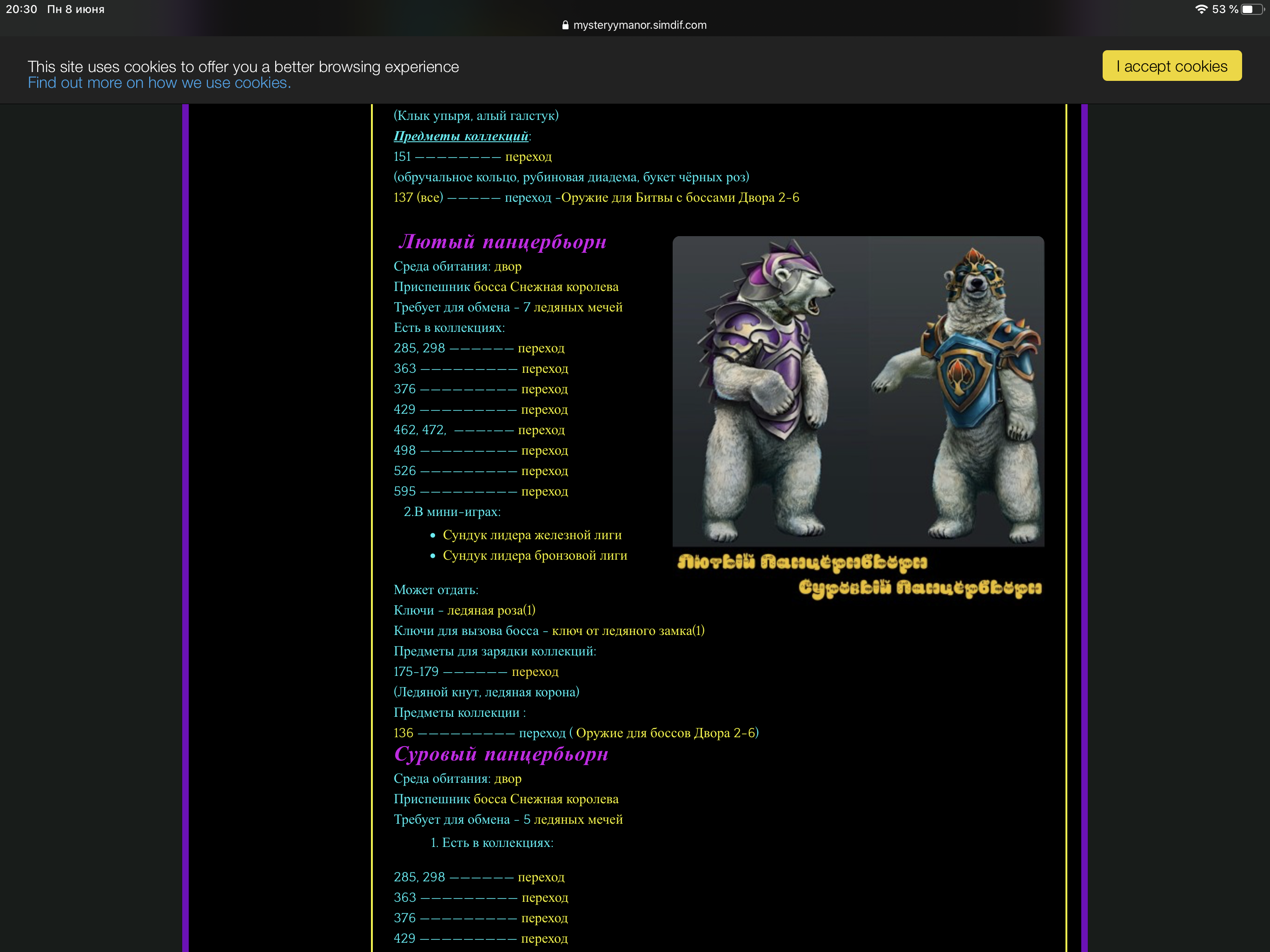
Task: Follow the переход link for collection 498
Action: coord(545,450)
